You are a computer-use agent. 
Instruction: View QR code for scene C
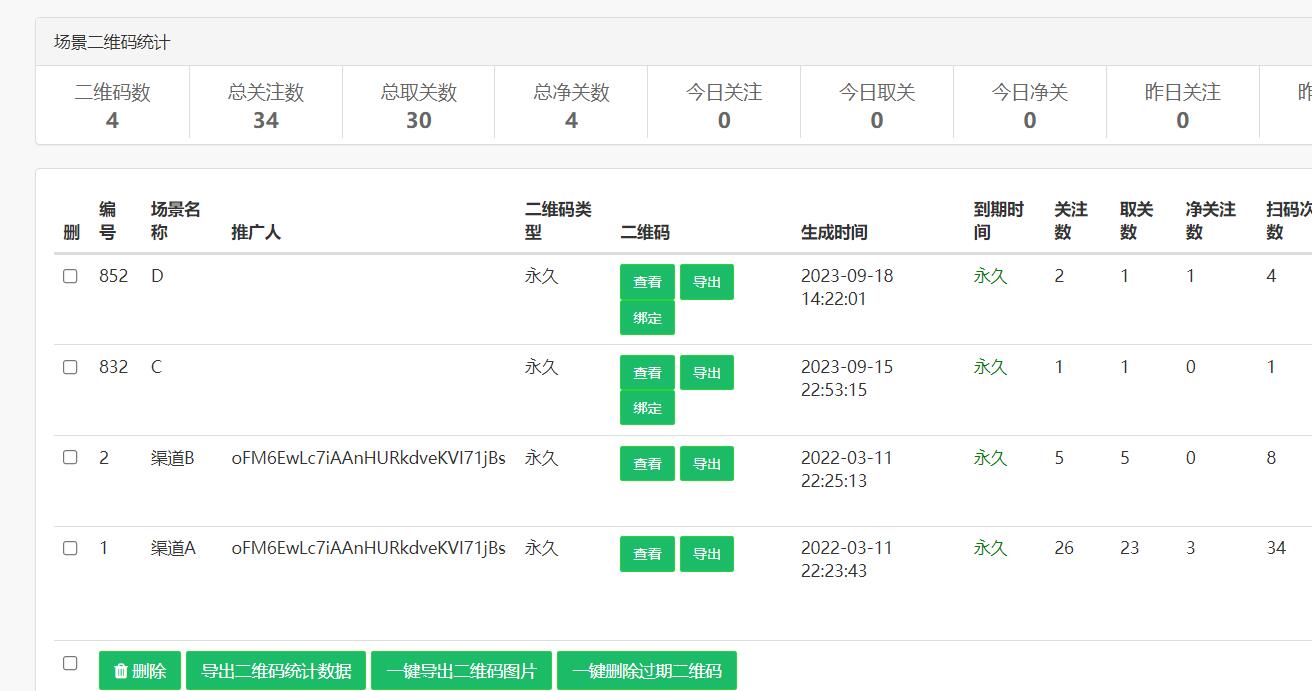pyautogui.click(x=647, y=373)
